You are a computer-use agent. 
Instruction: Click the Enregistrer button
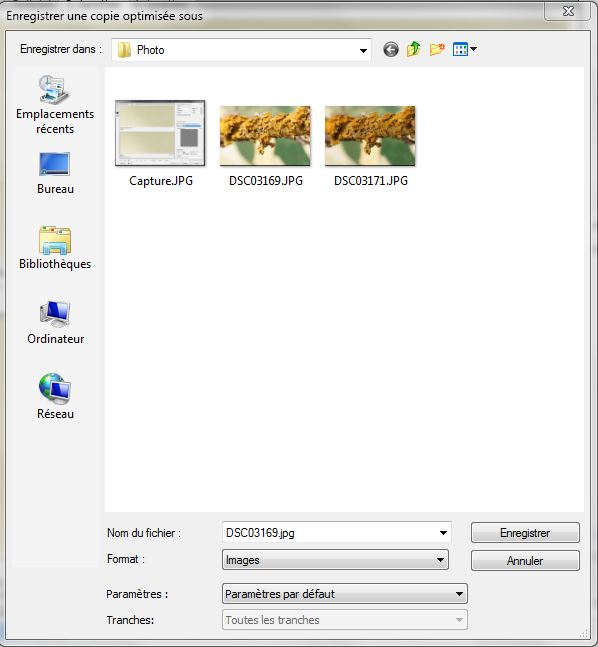(525, 533)
